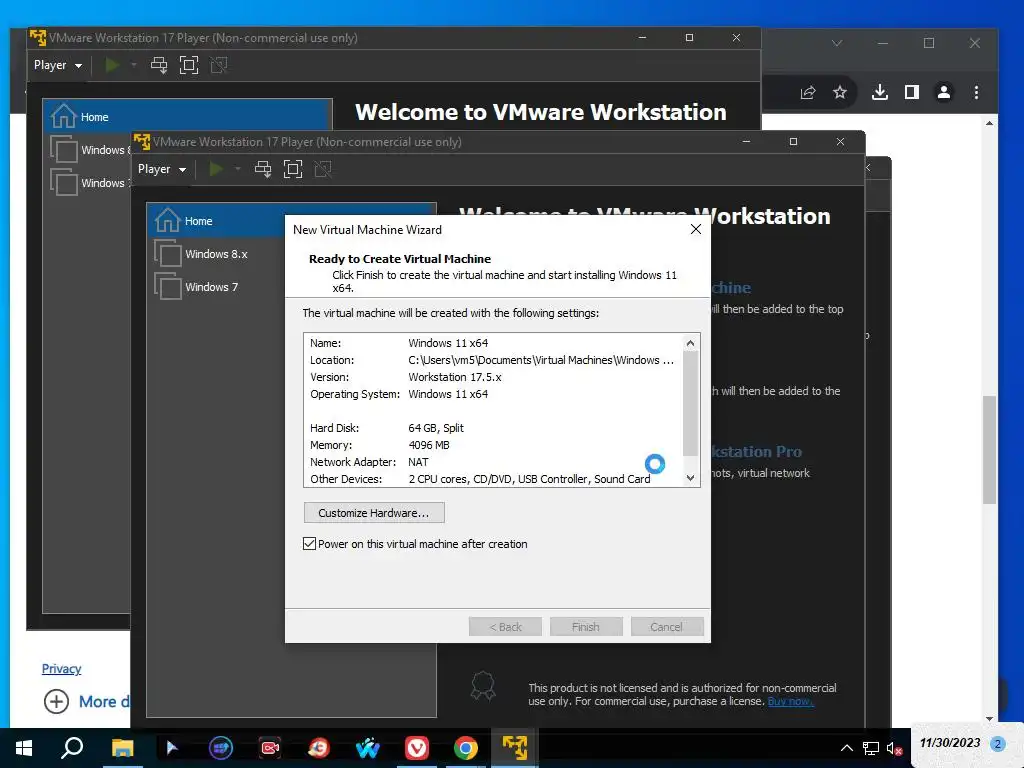The width and height of the screenshot is (1024, 768).
Task: Expand More details plus icon on browser page
Action: (x=56, y=701)
